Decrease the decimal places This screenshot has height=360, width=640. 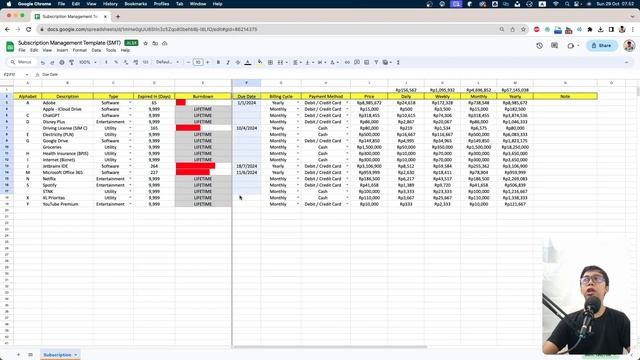[x=126, y=62]
